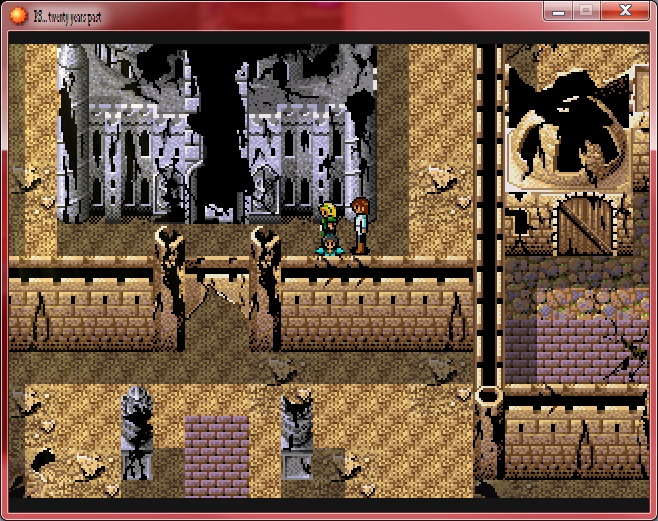Click the round pipe opening at rail bottom
Viewport: 658px width, 521px height.
click(488, 396)
